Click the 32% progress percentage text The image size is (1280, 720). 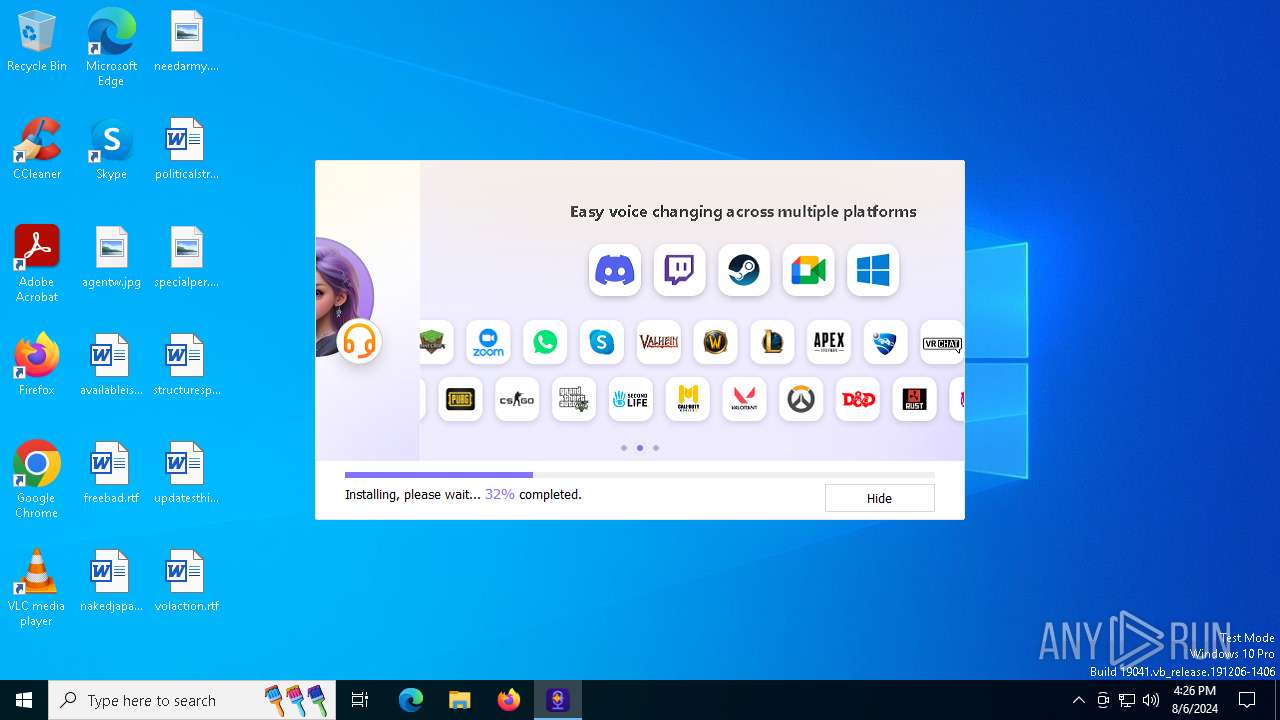pyautogui.click(x=500, y=494)
